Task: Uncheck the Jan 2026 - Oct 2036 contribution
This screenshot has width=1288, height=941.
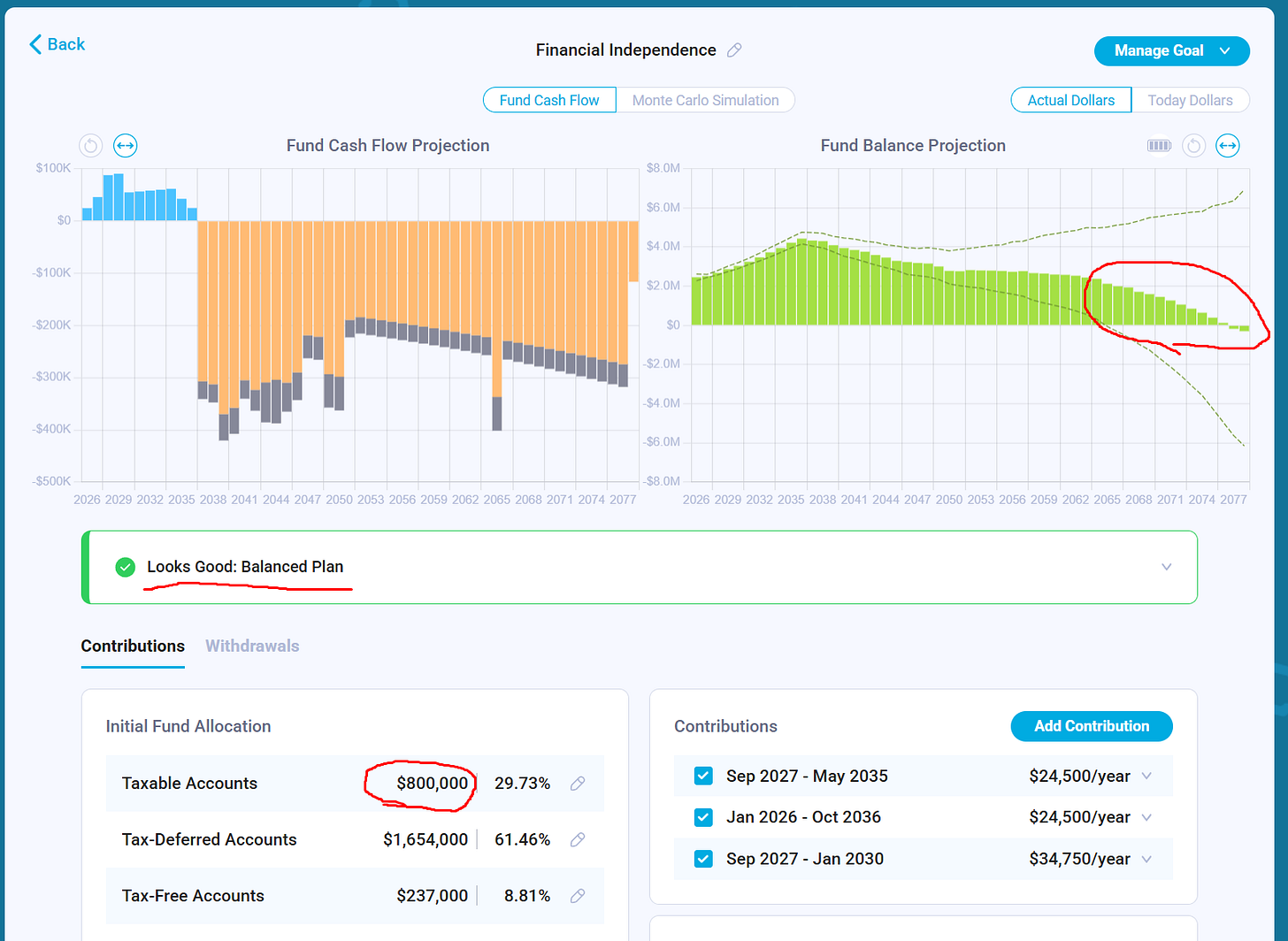Action: 703,817
